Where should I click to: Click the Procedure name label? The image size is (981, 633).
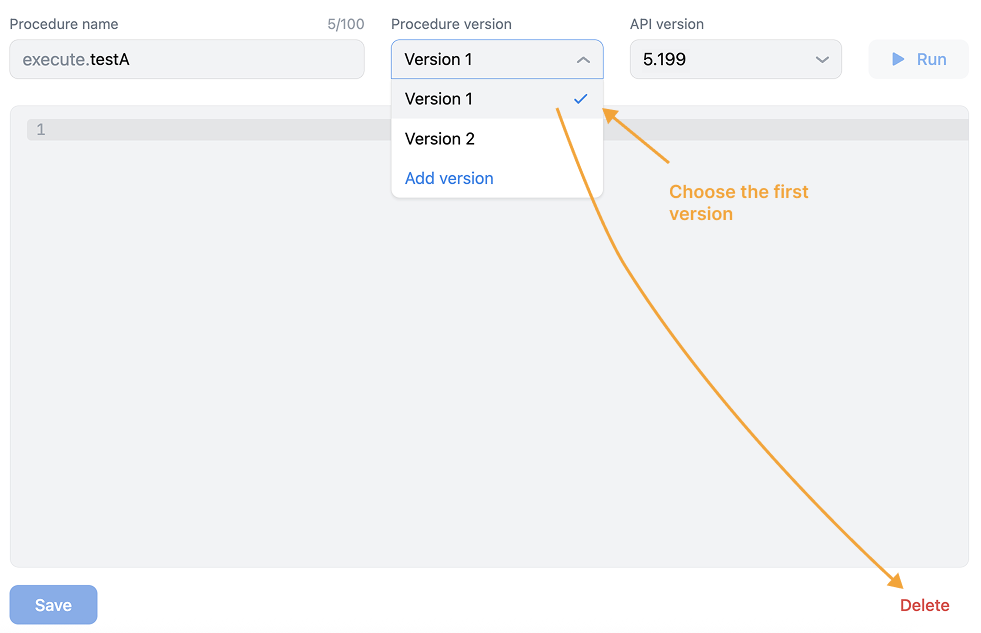click(x=64, y=24)
